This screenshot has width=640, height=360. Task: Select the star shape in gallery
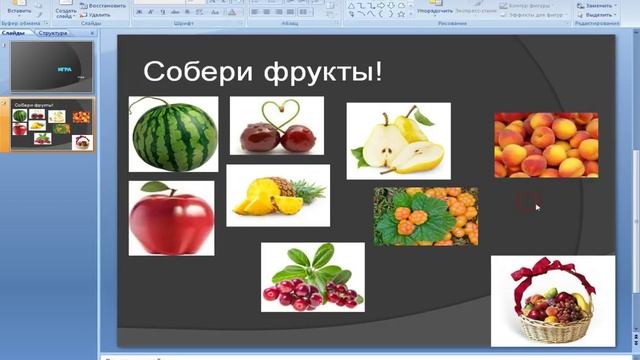(402, 14)
